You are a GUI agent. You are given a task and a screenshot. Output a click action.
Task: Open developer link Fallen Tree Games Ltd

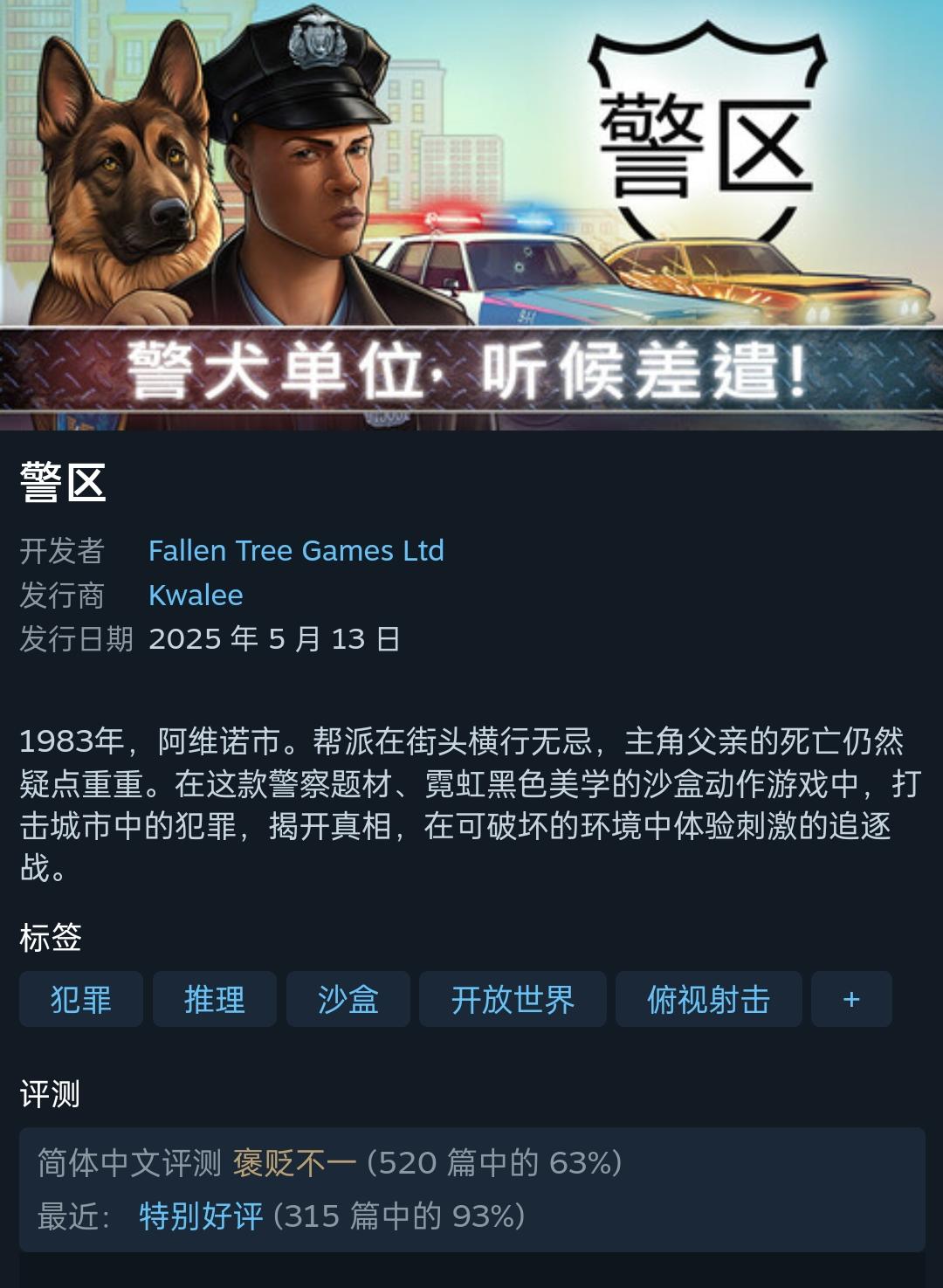(x=296, y=551)
